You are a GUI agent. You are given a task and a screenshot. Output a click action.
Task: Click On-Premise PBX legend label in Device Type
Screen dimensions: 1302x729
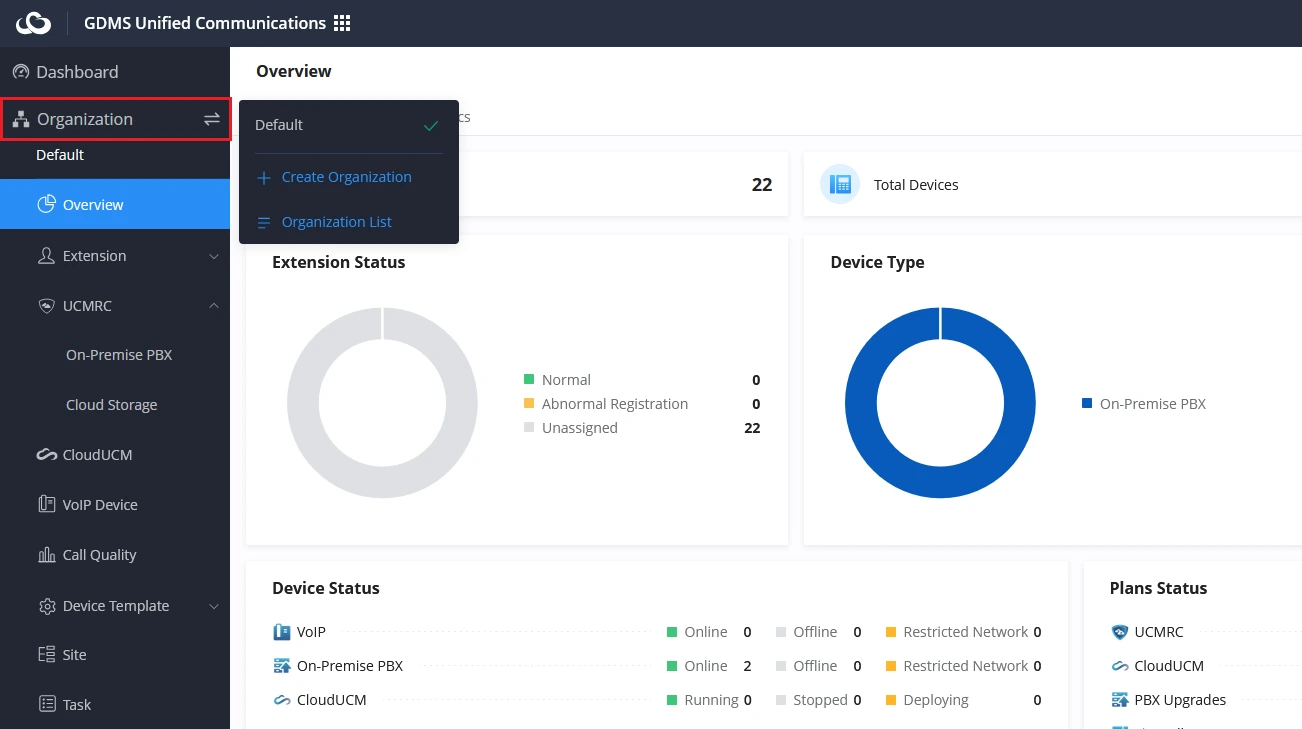1153,404
